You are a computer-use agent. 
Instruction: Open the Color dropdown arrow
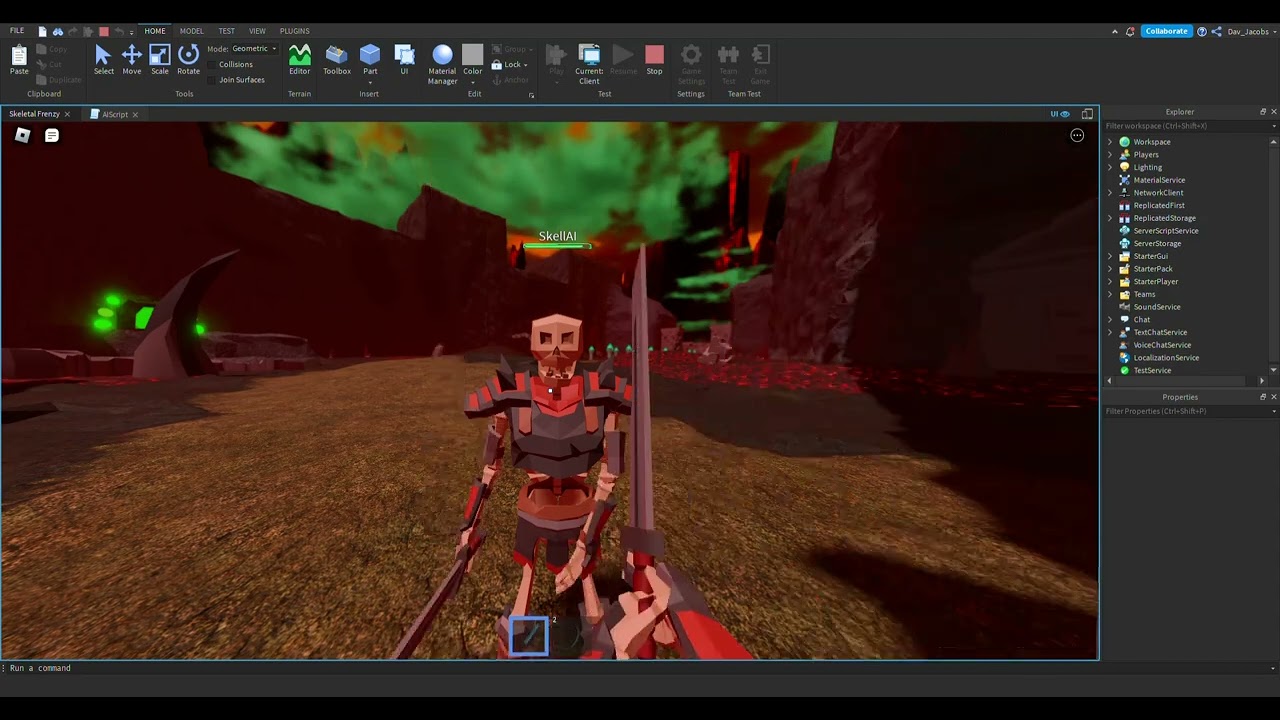[x=473, y=82]
